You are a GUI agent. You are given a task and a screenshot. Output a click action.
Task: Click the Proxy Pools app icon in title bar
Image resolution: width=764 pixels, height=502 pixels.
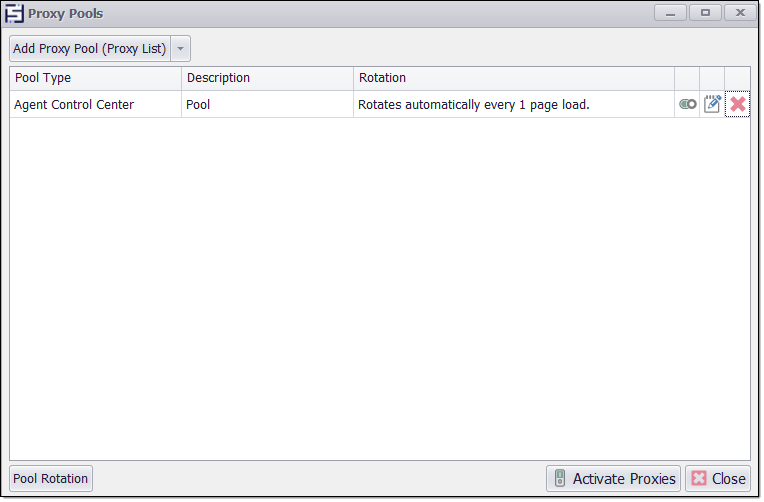14,14
